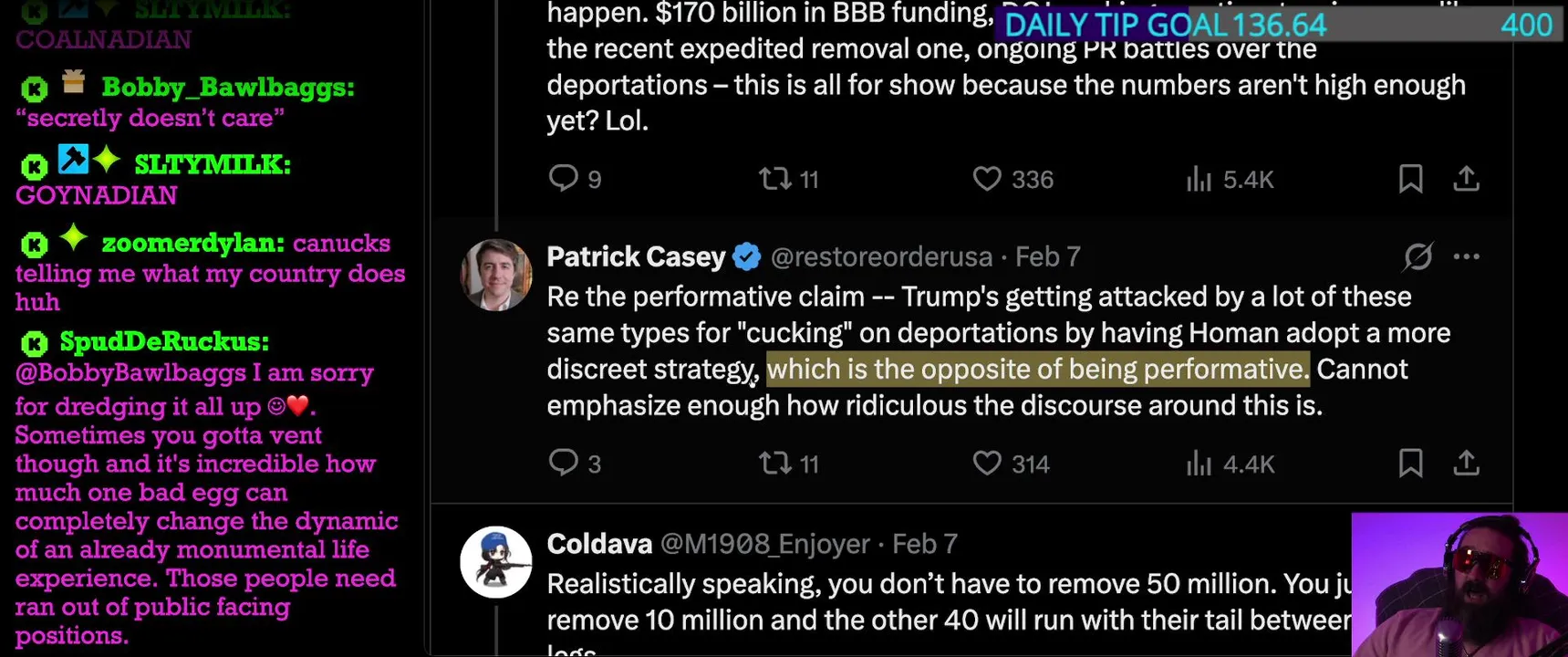The height and width of the screenshot is (657, 1568).
Task: View the 5.4K views analytics icon
Action: click(x=1199, y=179)
